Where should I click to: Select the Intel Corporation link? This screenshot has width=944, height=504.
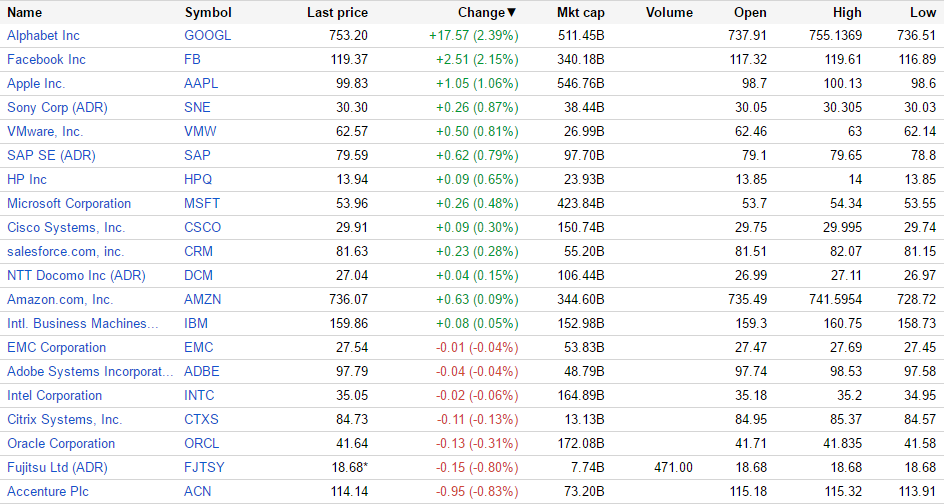(x=54, y=395)
